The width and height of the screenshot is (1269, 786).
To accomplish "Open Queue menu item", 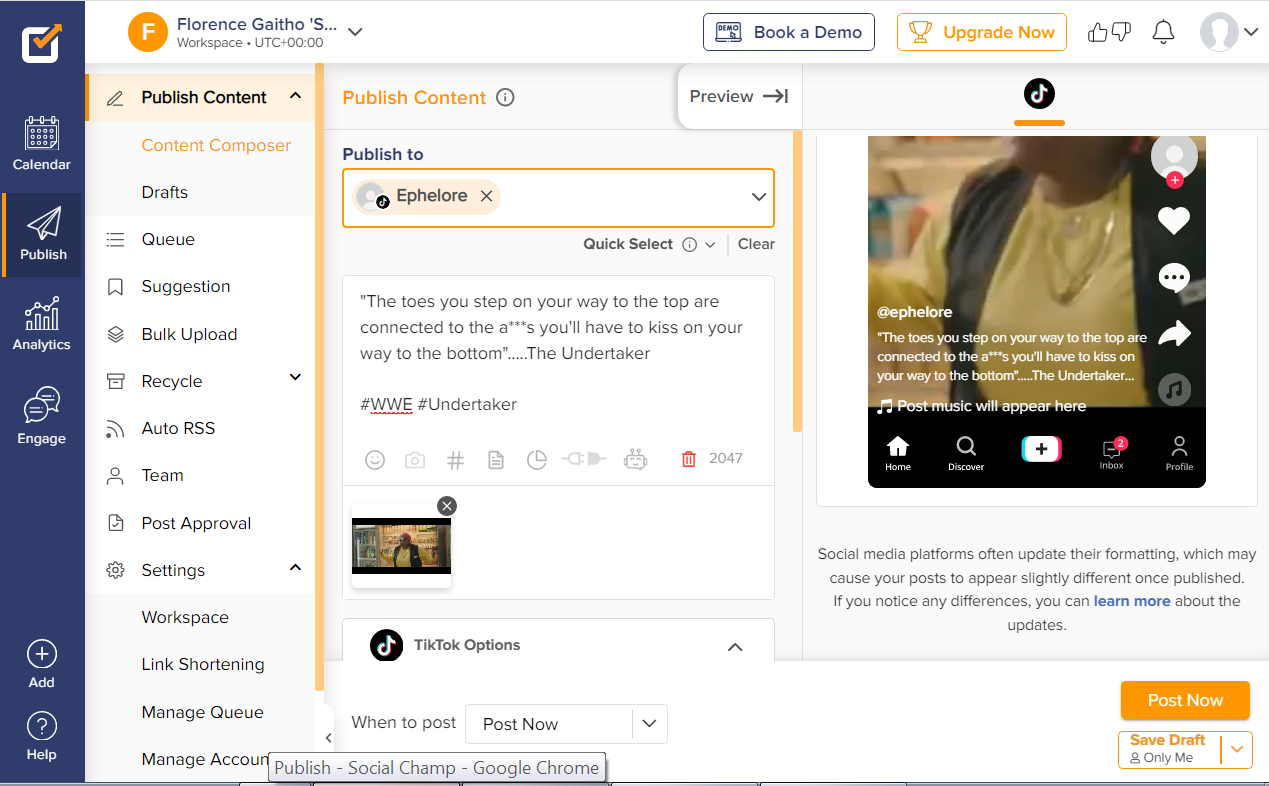I will coord(168,239).
